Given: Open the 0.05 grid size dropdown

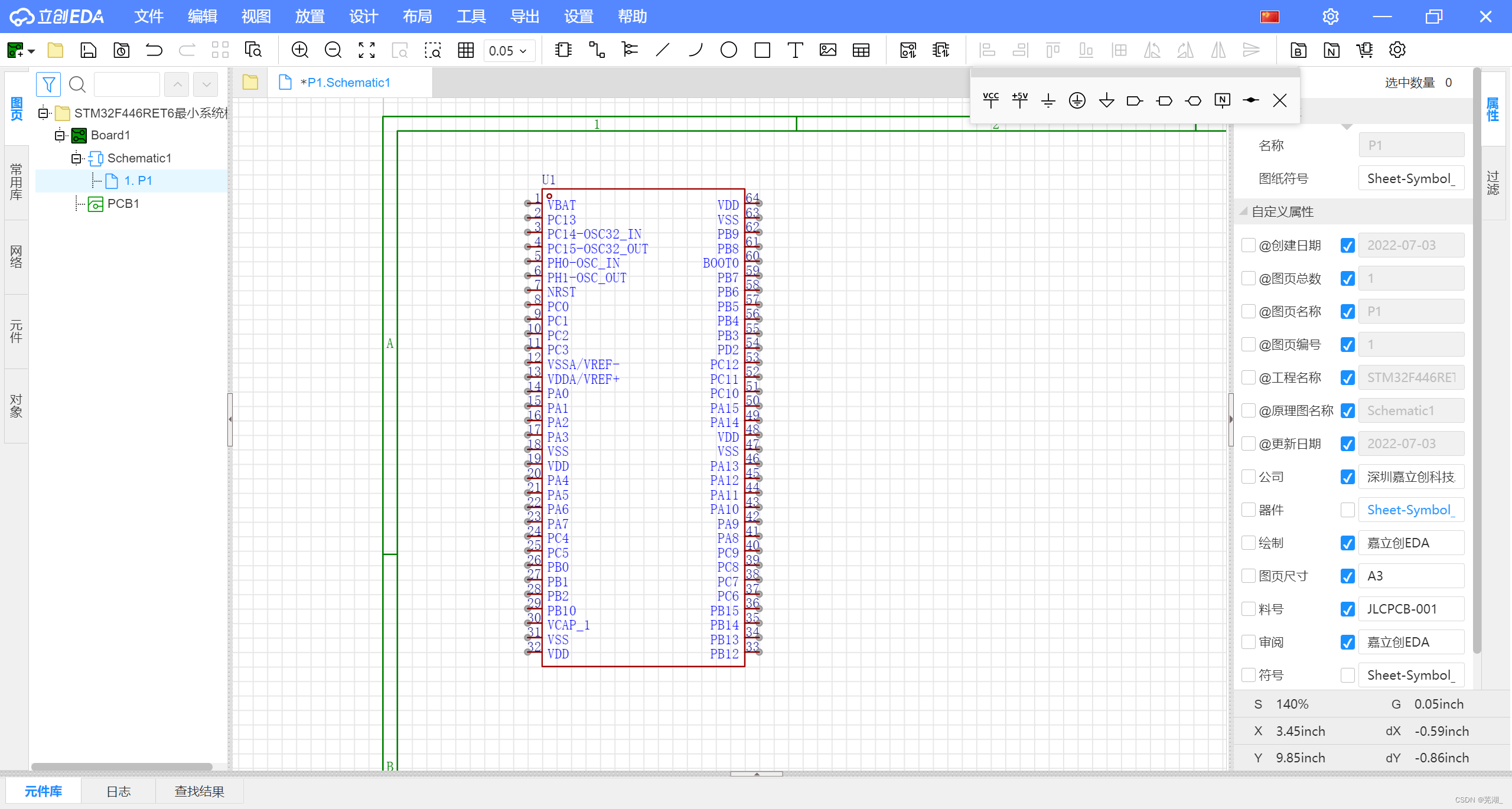Looking at the screenshot, I should (509, 51).
